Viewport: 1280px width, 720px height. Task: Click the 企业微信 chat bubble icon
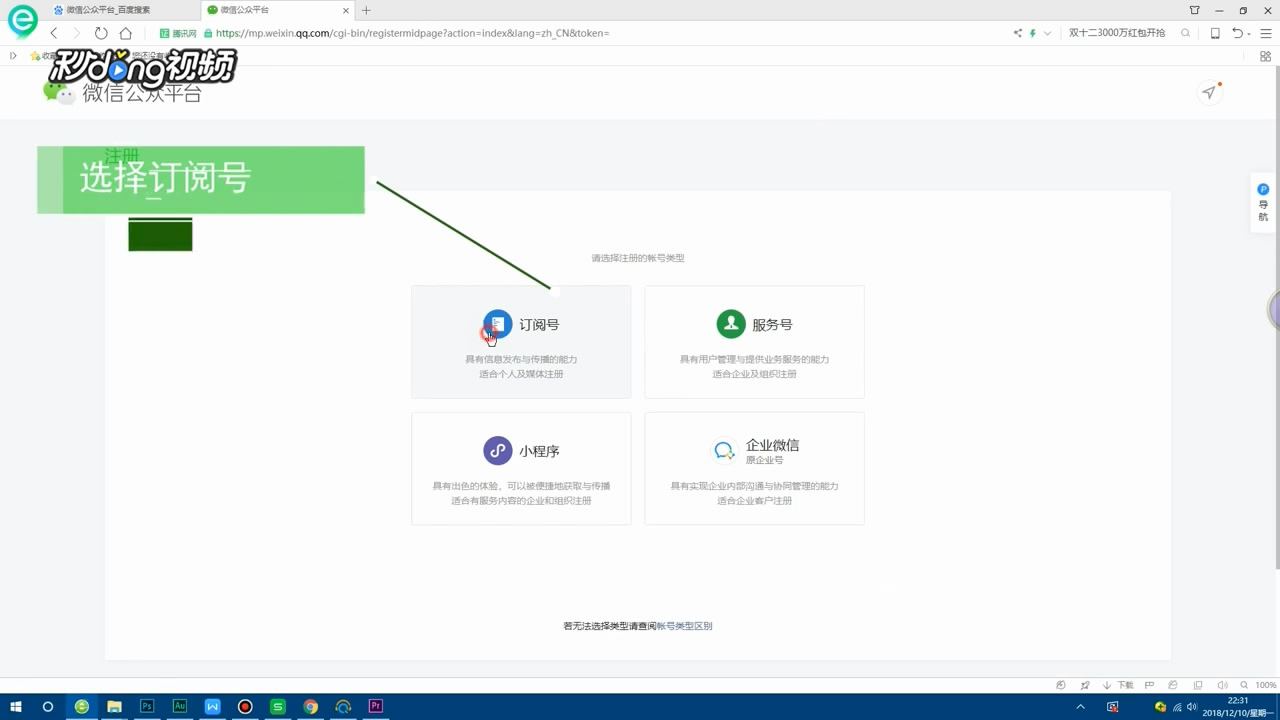[724, 451]
